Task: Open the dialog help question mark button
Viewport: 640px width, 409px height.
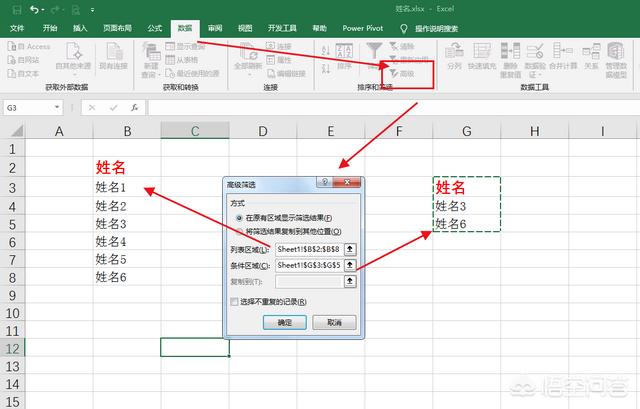Action: point(325,183)
